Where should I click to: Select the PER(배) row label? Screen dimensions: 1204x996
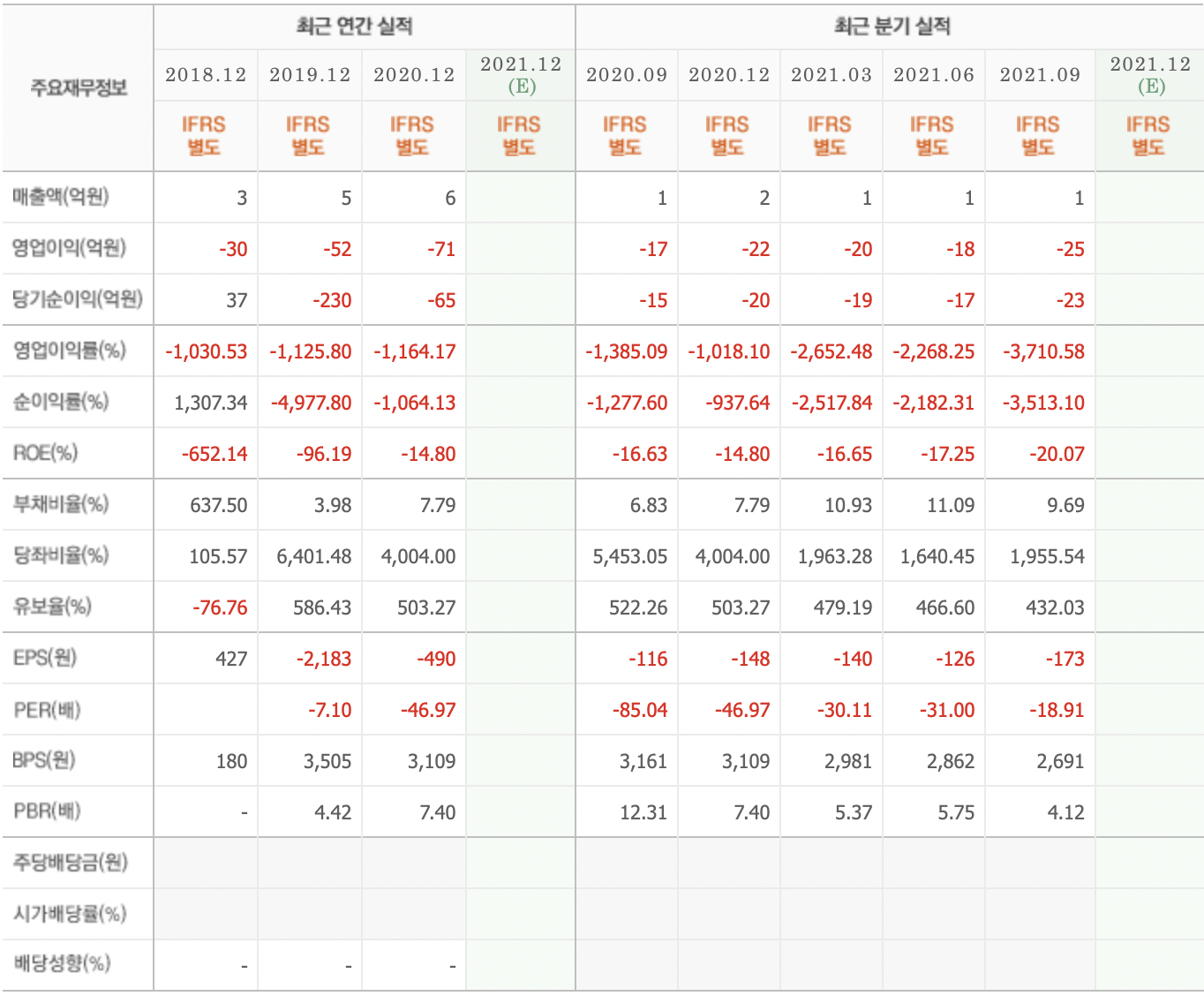click(x=47, y=709)
